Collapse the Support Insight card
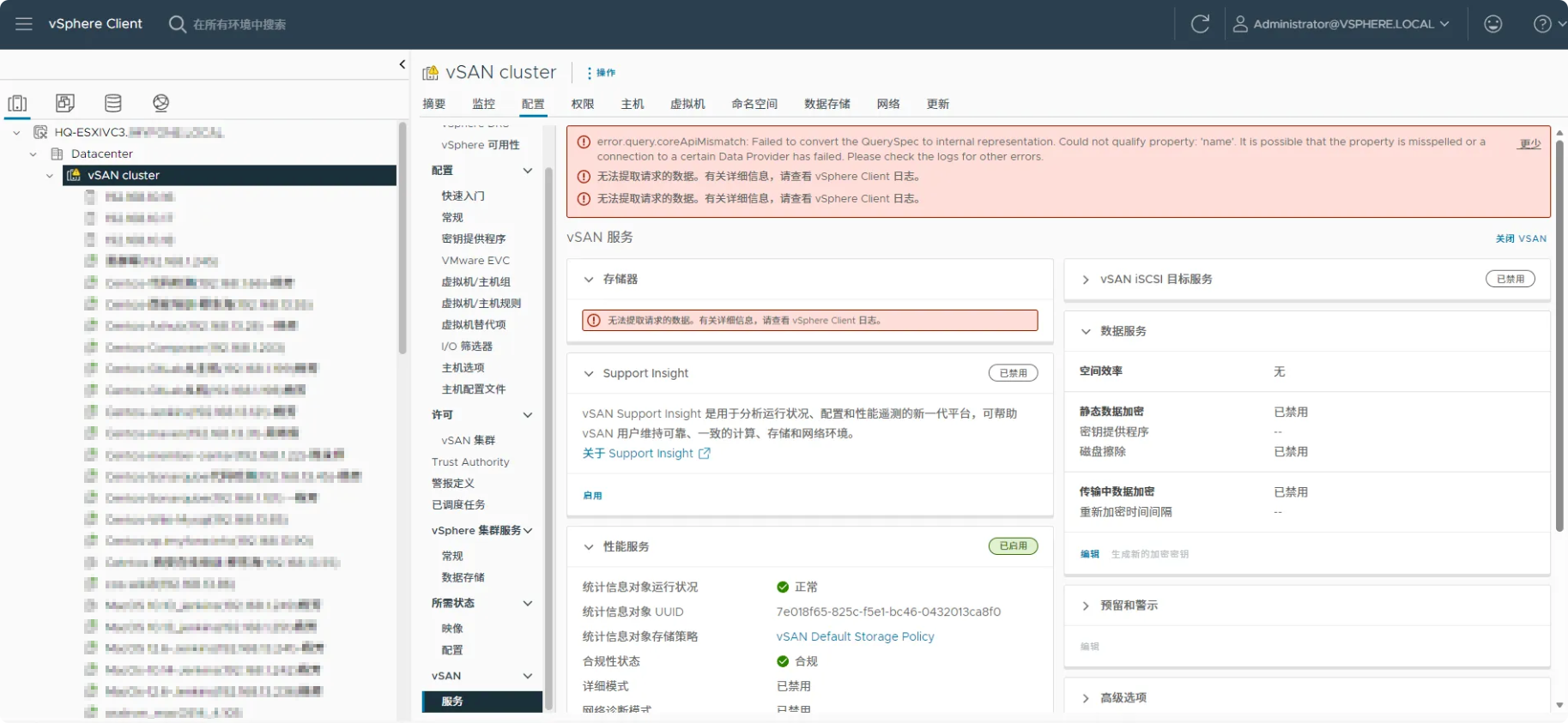The height and width of the screenshot is (723, 1568). pyautogui.click(x=589, y=374)
